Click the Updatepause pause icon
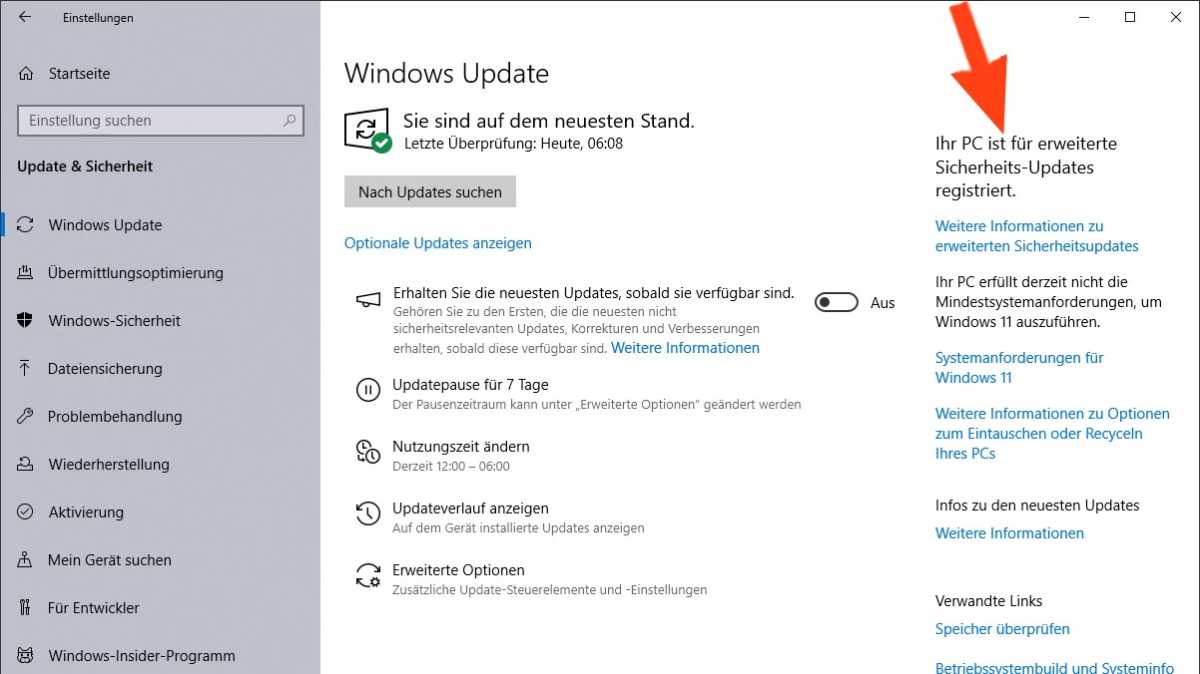 (368, 390)
